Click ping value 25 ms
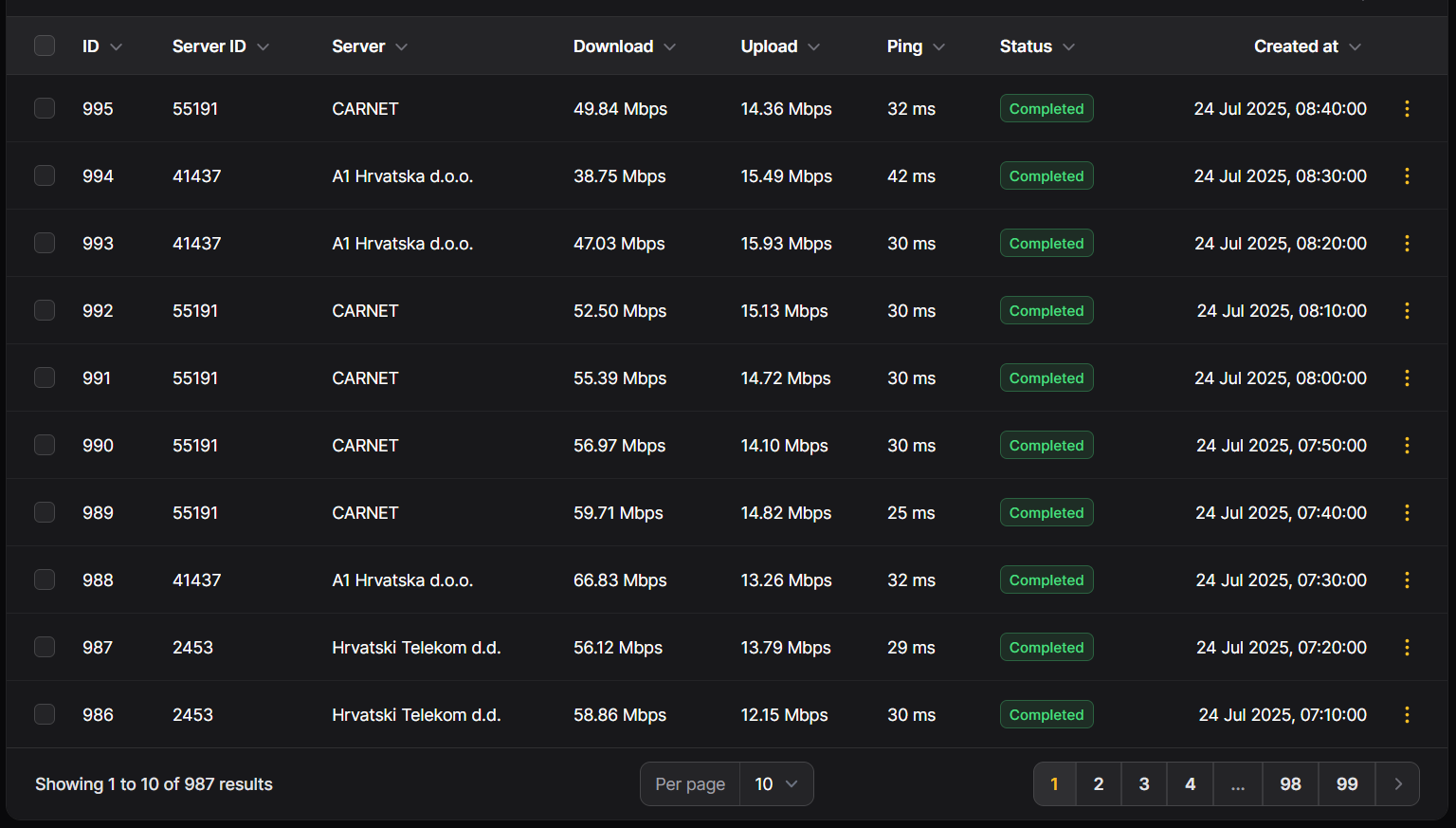Screen dimensions: 1456x828 pyautogui.click(x=911, y=513)
